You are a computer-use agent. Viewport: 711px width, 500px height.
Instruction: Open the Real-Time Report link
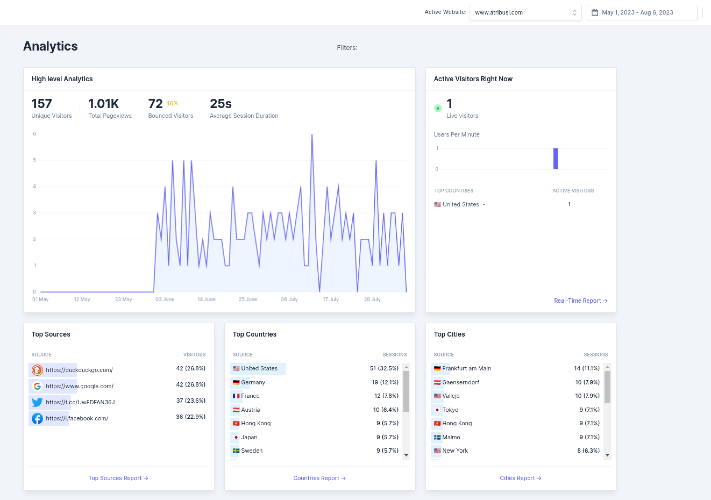[580, 301]
